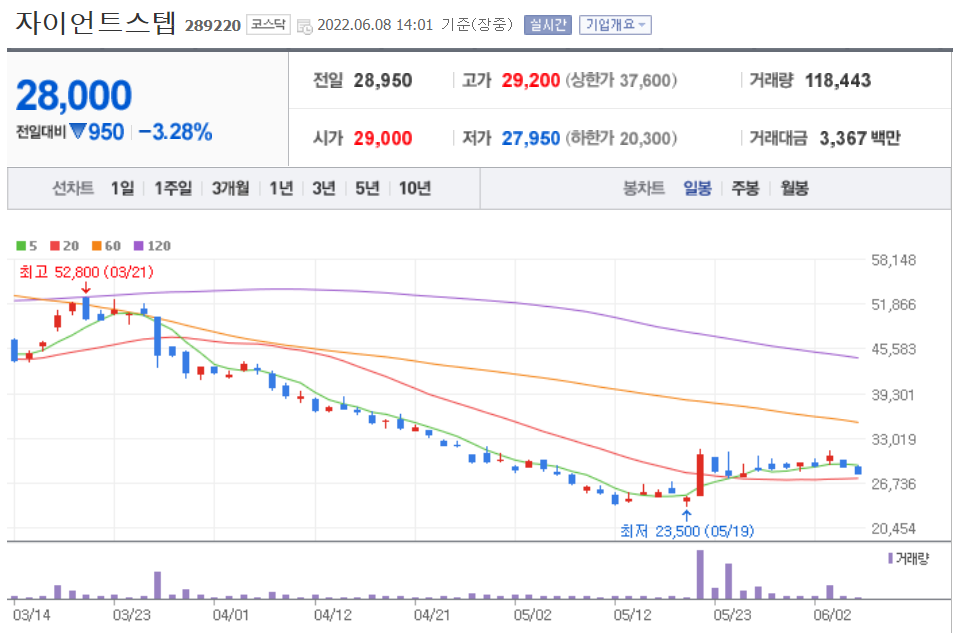Click the 전일 28,950 value
Viewport: 953px width, 633px height.
(383, 80)
